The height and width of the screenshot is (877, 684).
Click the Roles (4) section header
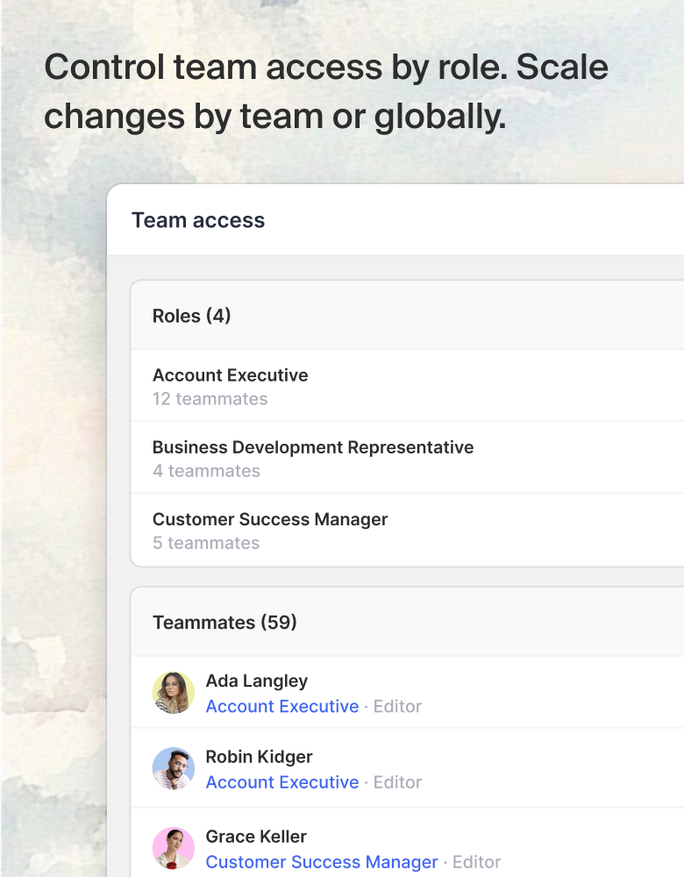191,316
